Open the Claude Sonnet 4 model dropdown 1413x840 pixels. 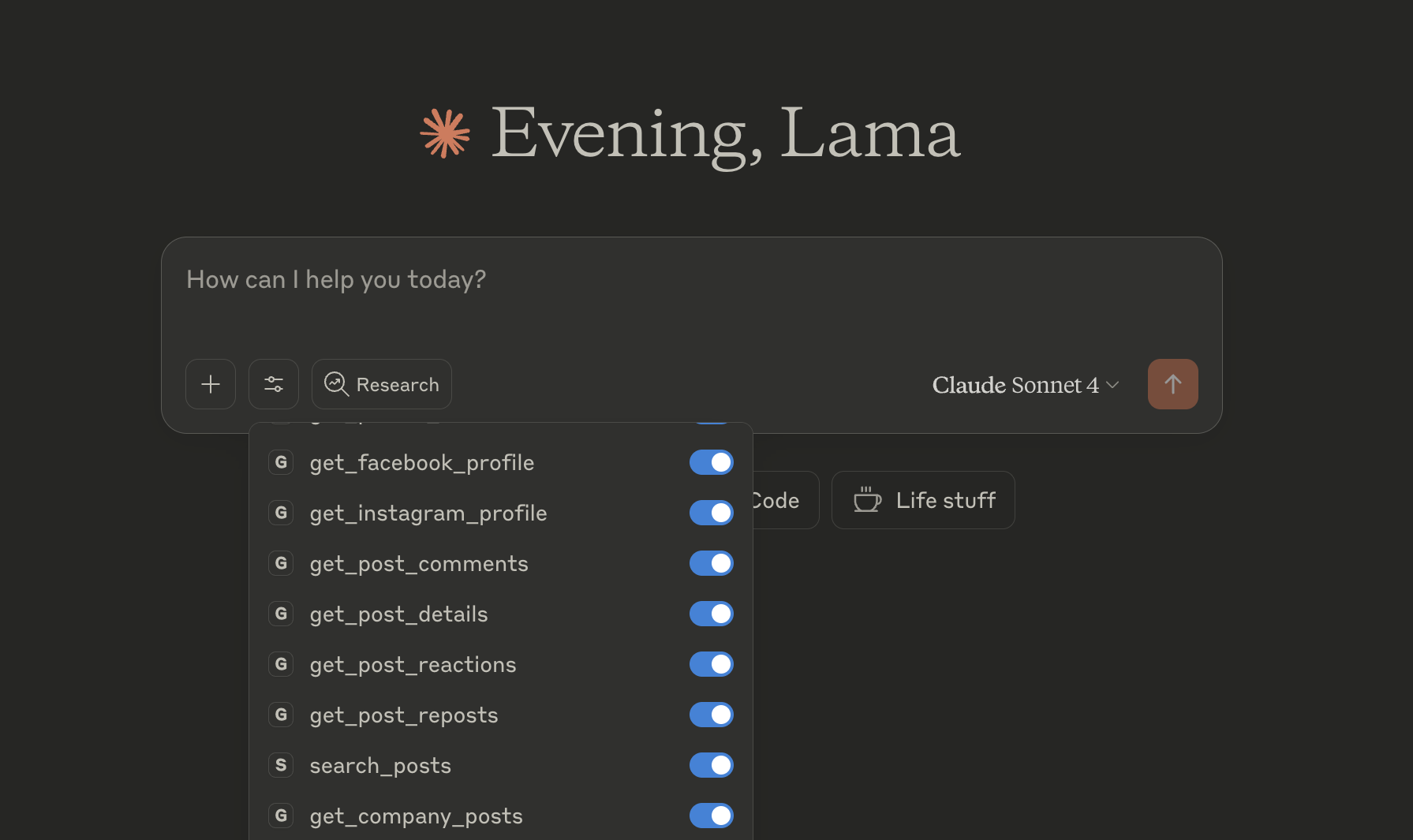coord(1025,385)
